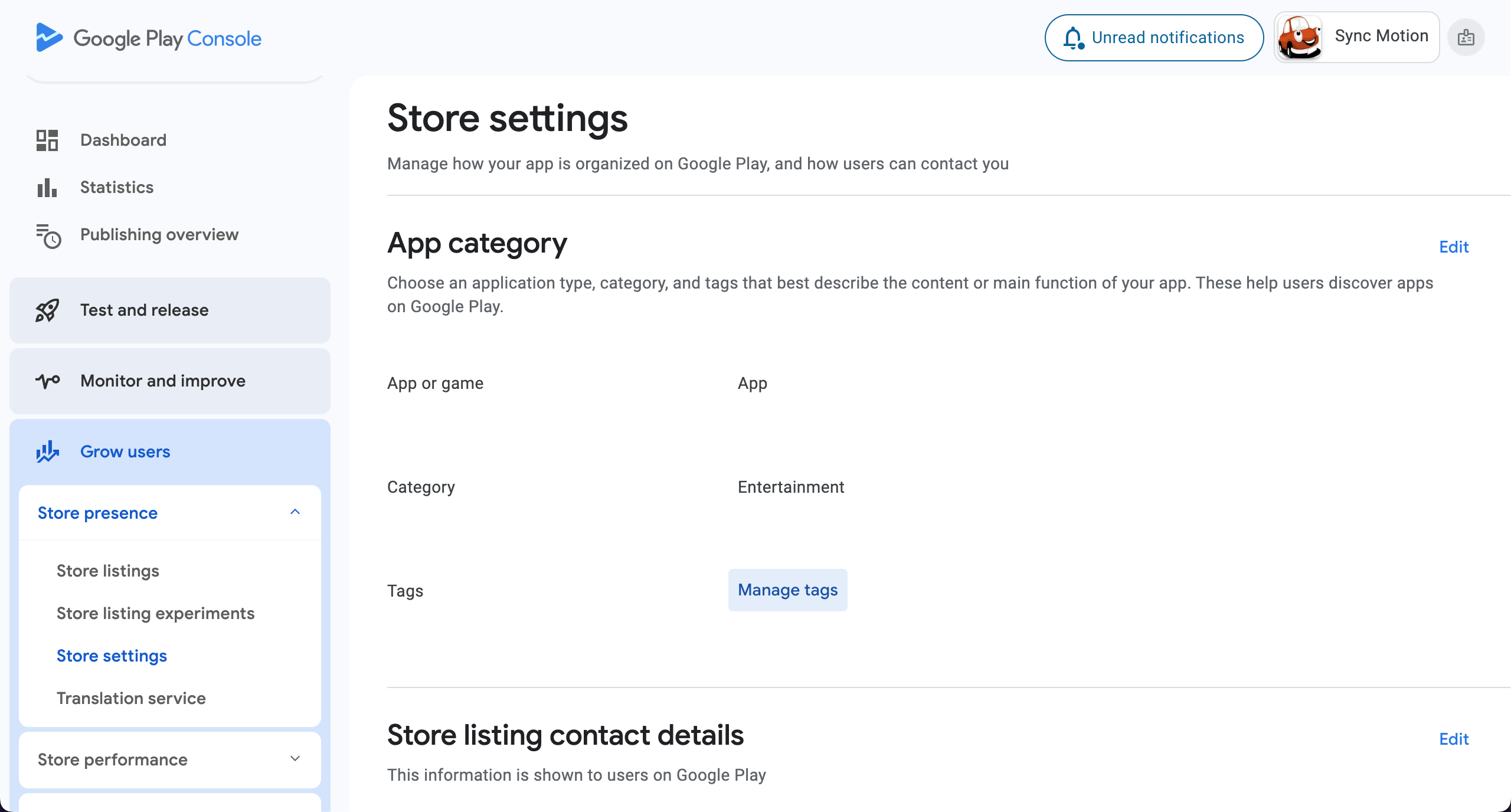
Task: Open Store listing experiments
Action: click(x=156, y=614)
